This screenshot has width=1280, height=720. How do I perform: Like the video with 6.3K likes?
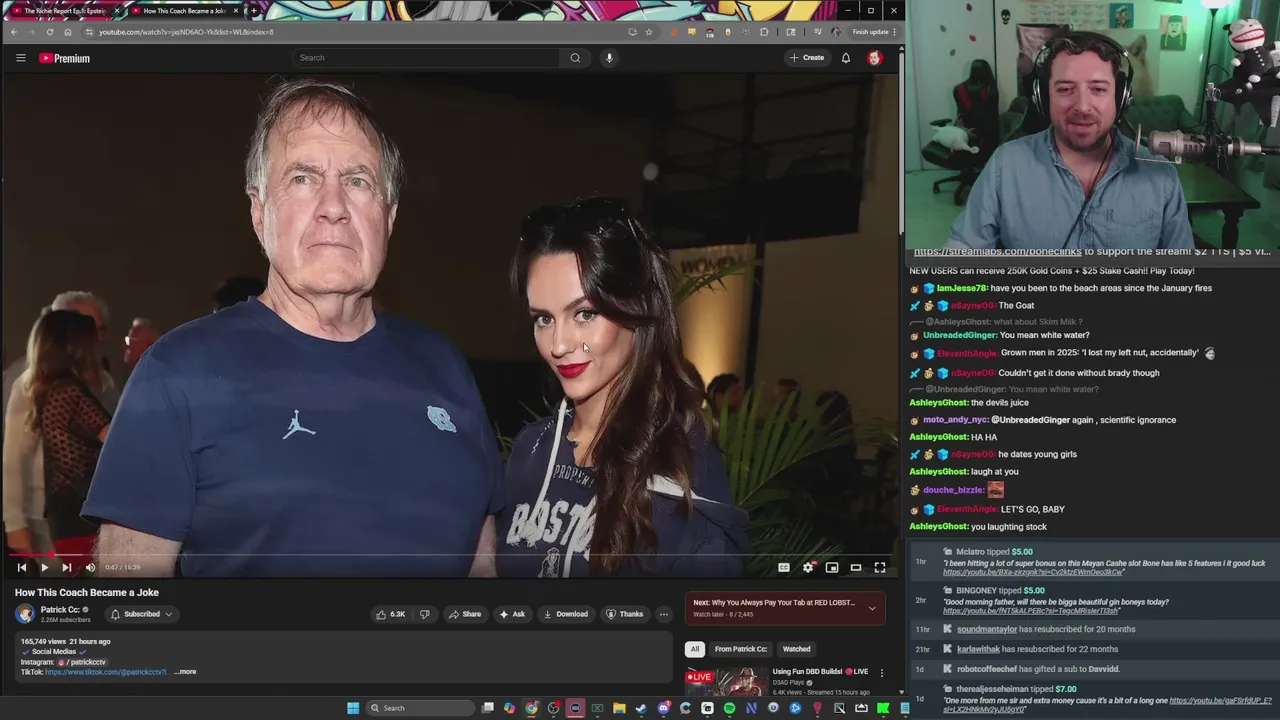coord(390,614)
